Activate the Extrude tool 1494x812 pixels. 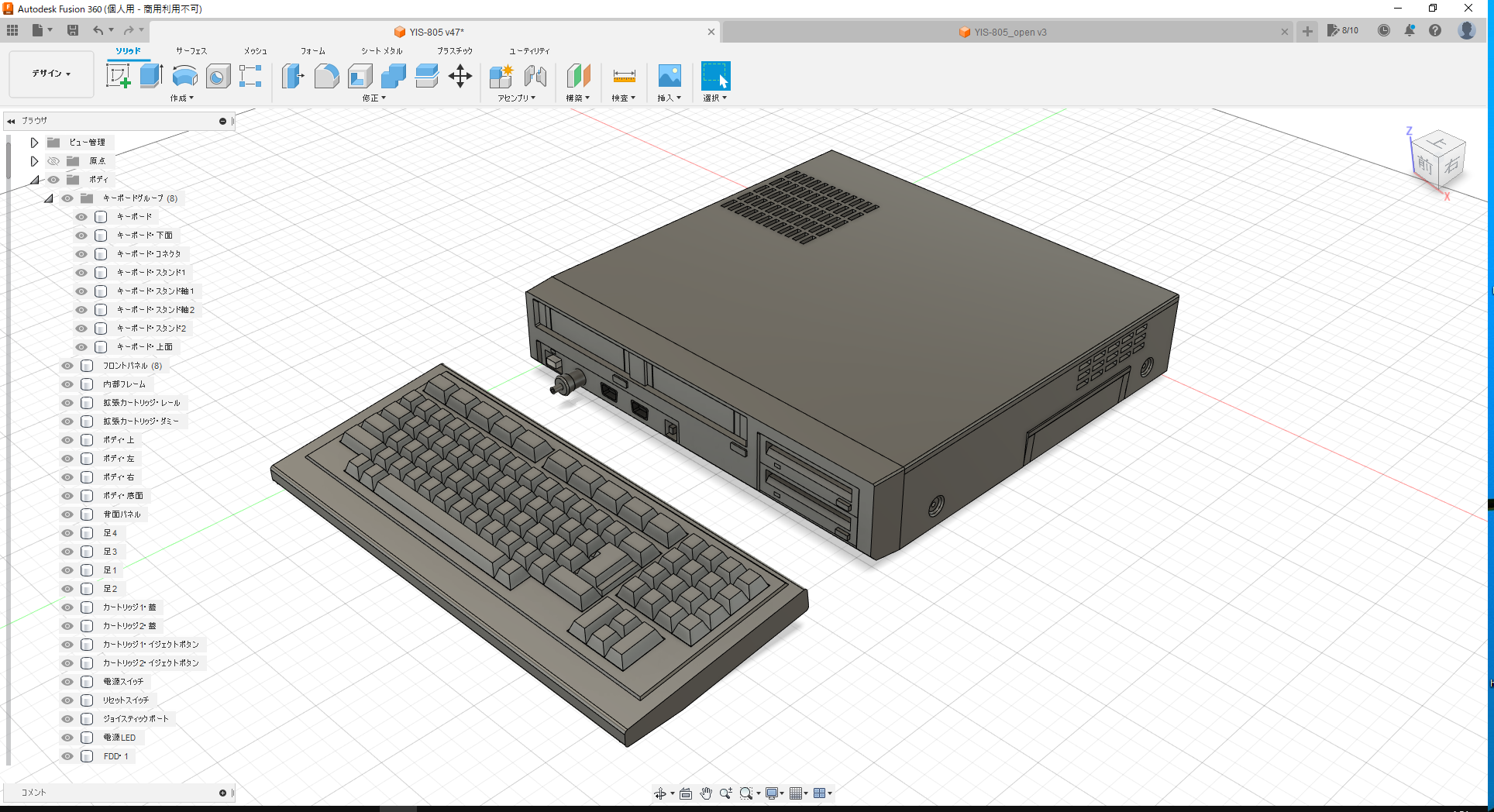[x=150, y=75]
